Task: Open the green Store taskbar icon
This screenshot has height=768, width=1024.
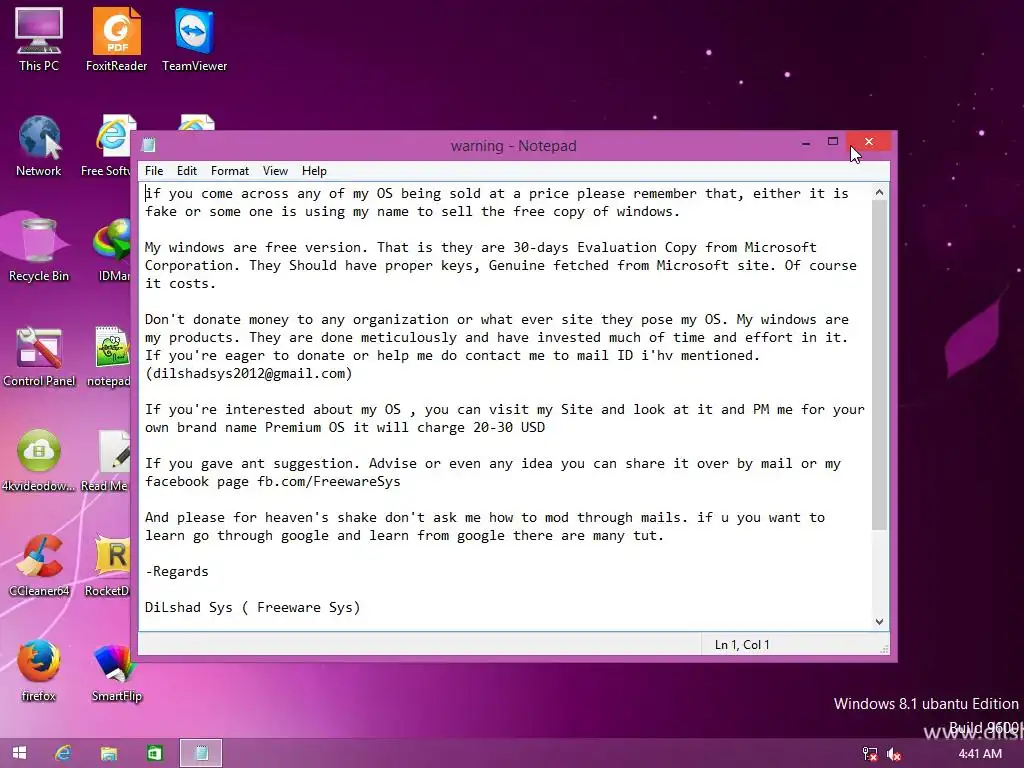Action: (155, 753)
